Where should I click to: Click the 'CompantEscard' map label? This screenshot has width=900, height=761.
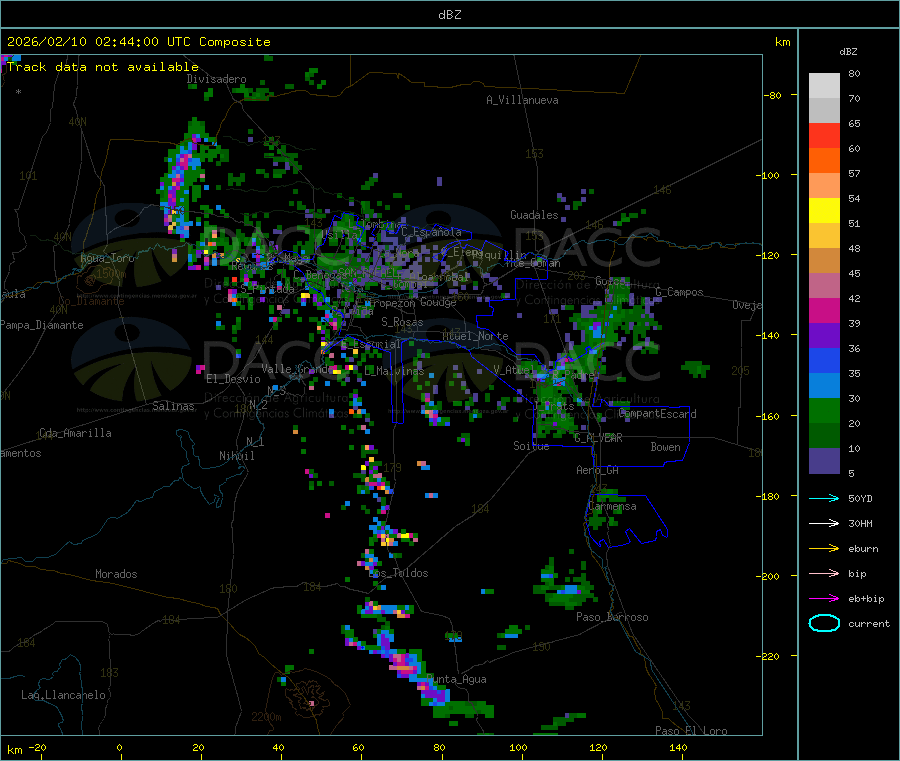pyautogui.click(x=658, y=414)
